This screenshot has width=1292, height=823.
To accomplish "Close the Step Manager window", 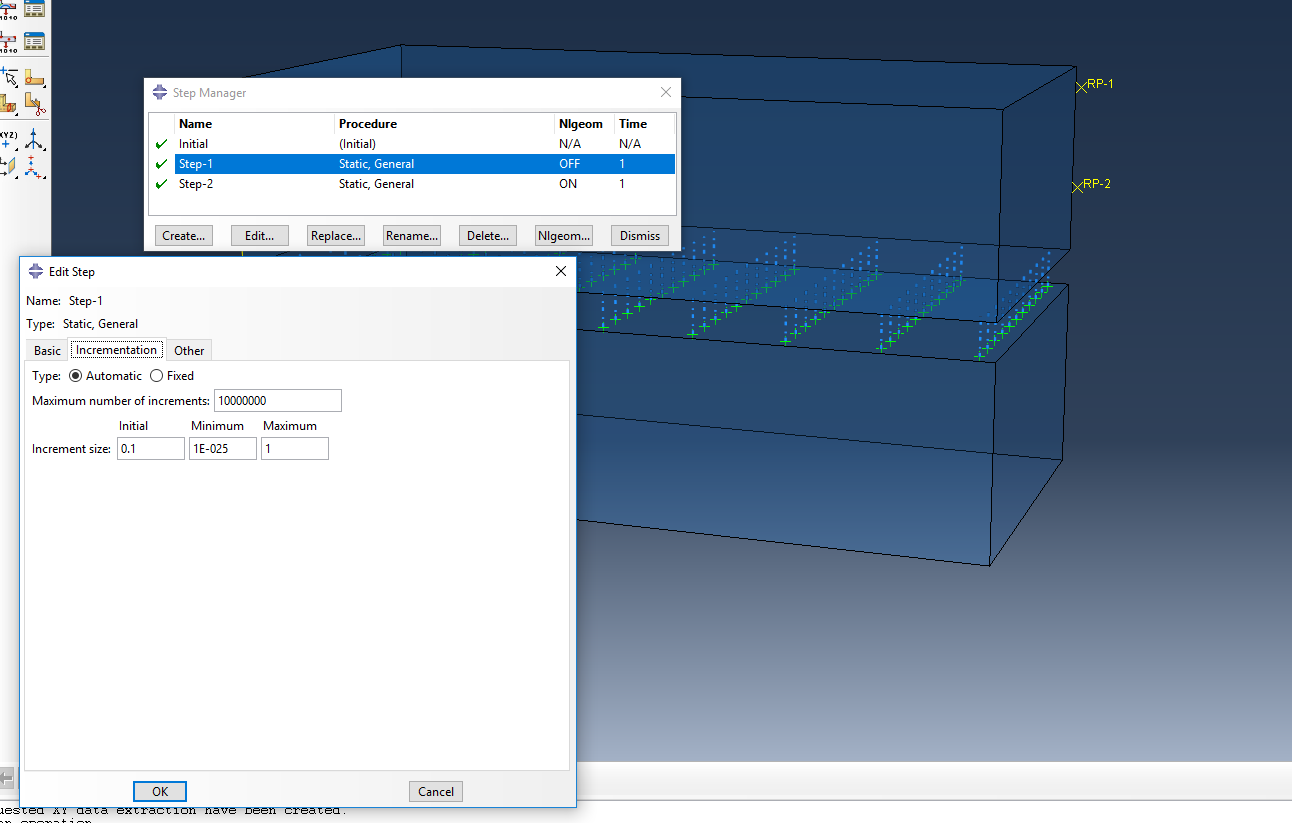I will tap(666, 93).
